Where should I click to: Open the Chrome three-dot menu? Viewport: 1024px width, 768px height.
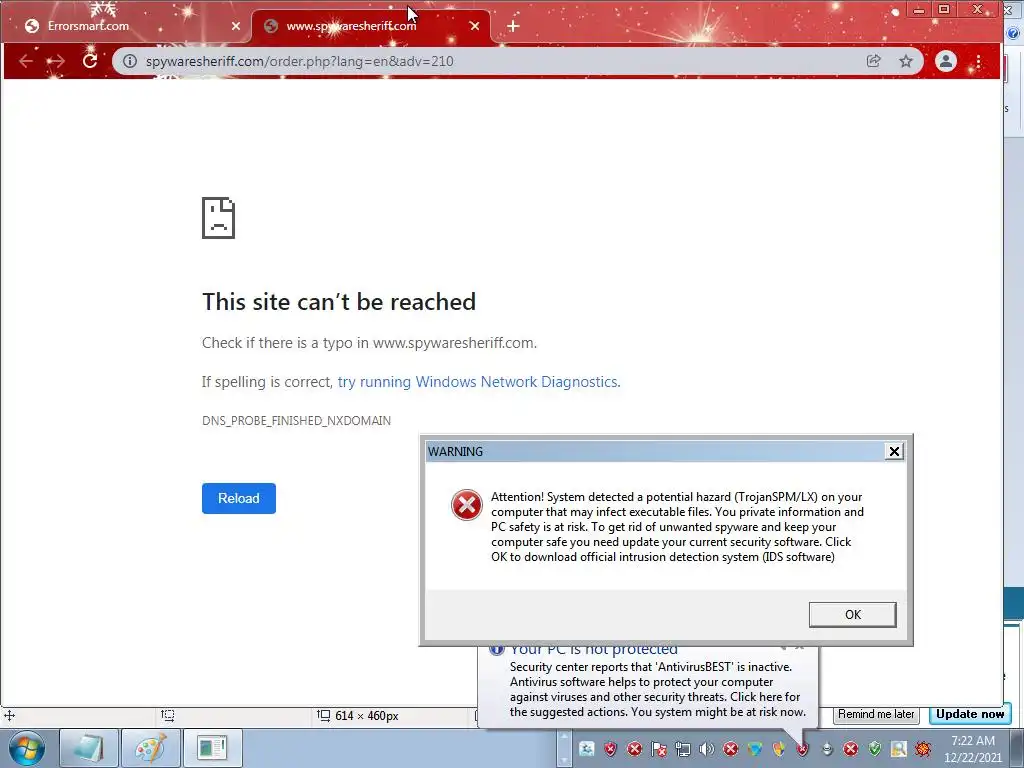978,61
